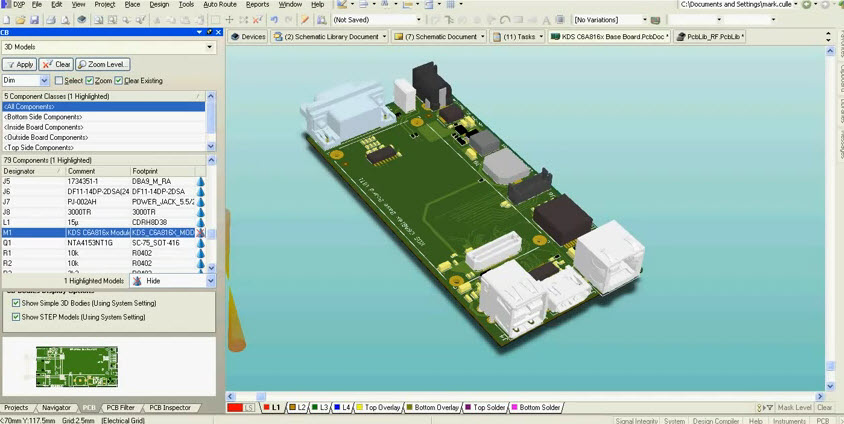
Task: Click the Undo arrow icon
Action: [275, 20]
